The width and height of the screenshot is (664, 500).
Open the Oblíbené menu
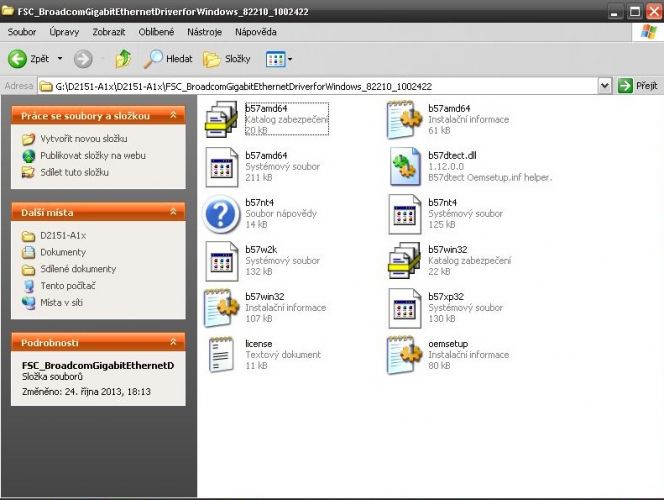(156, 32)
